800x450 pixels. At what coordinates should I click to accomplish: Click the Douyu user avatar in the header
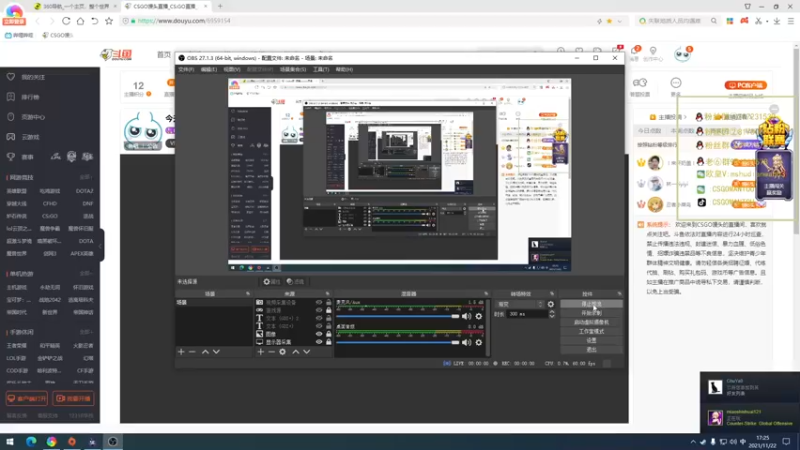[x=682, y=54]
